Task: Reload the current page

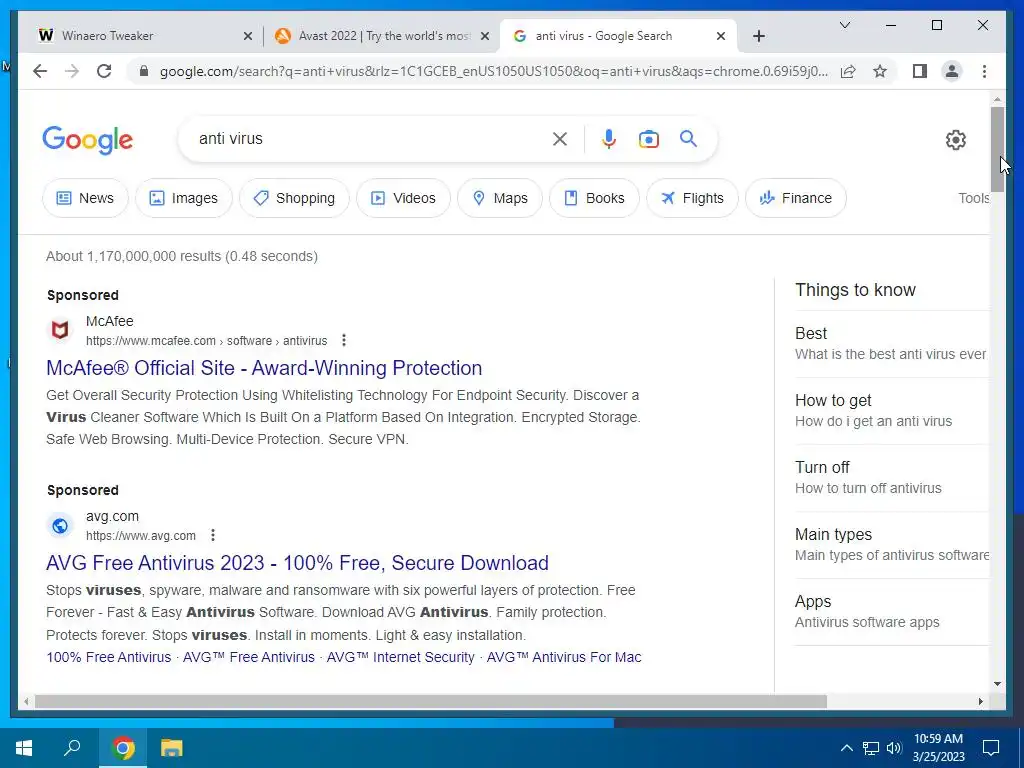Action: point(104,71)
